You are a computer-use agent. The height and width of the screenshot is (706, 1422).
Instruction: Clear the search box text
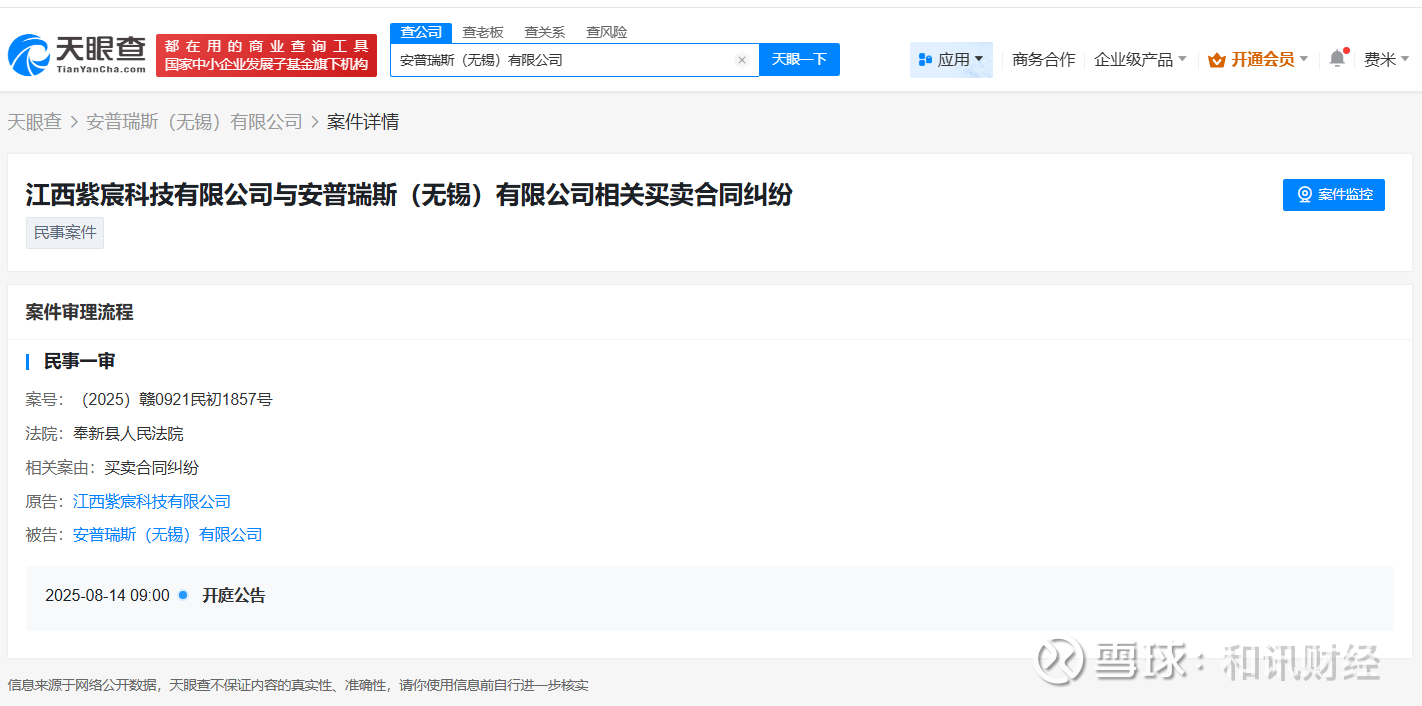tap(742, 60)
